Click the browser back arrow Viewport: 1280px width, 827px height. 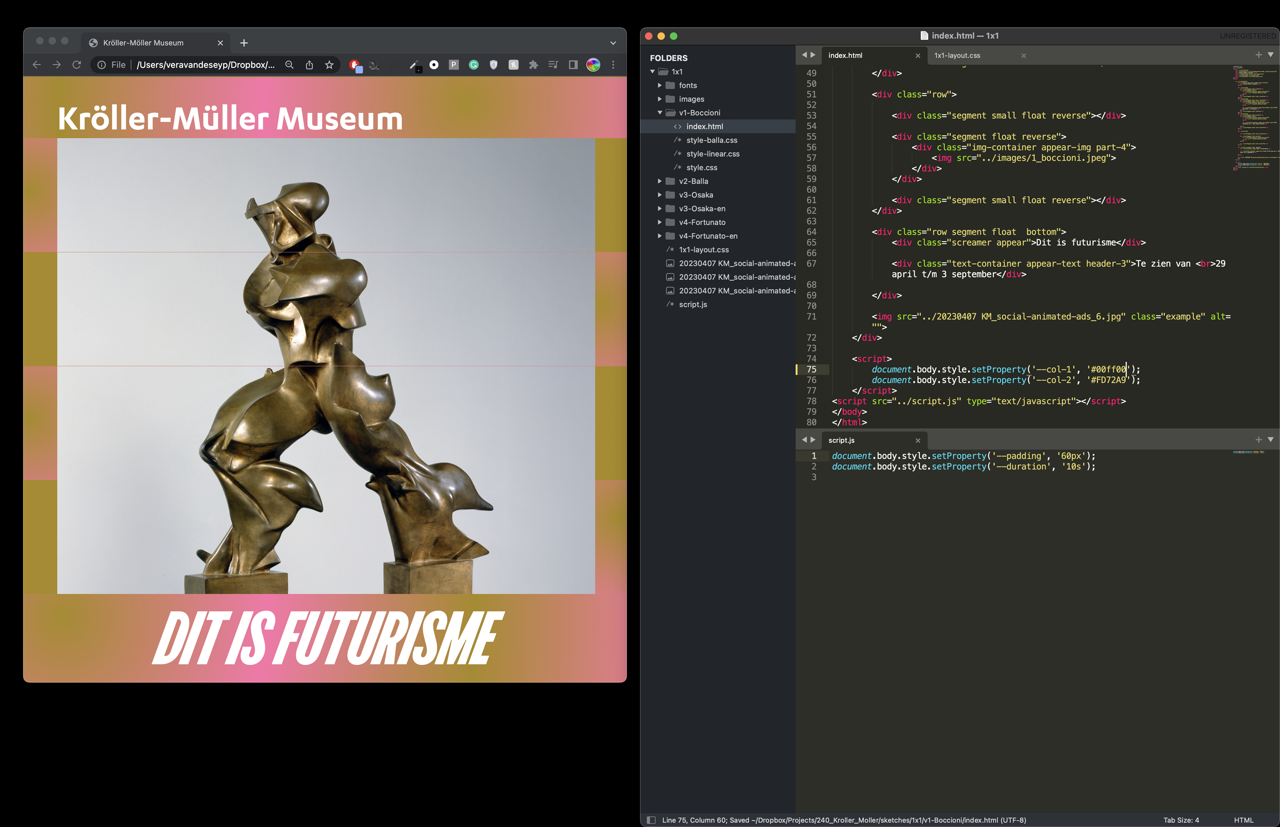(x=37, y=65)
